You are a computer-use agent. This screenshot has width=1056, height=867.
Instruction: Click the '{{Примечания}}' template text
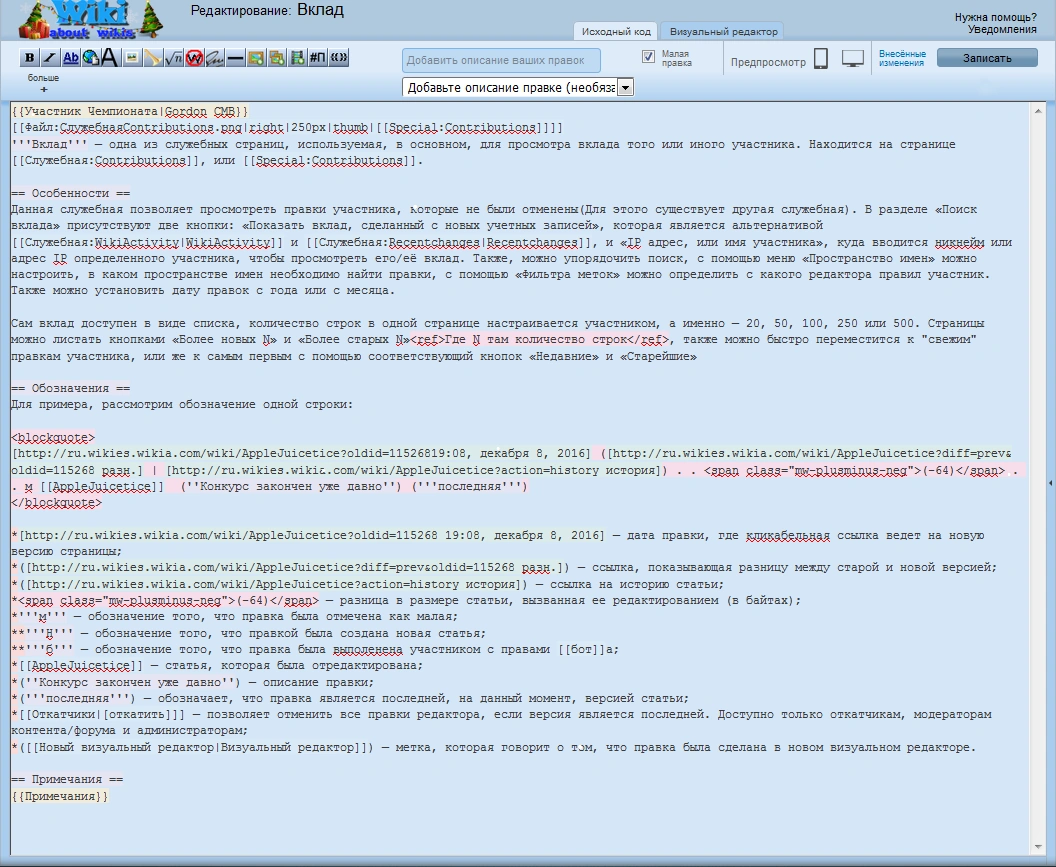[60, 796]
